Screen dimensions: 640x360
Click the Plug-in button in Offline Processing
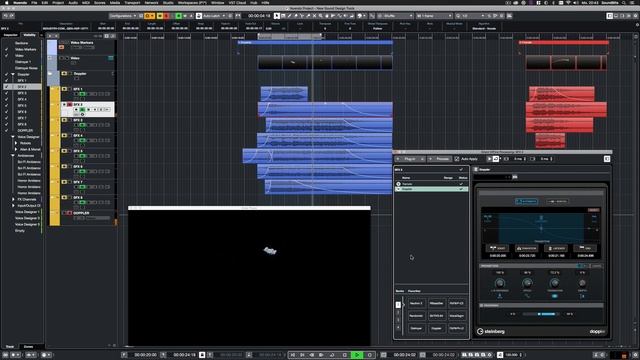[x=410, y=159]
